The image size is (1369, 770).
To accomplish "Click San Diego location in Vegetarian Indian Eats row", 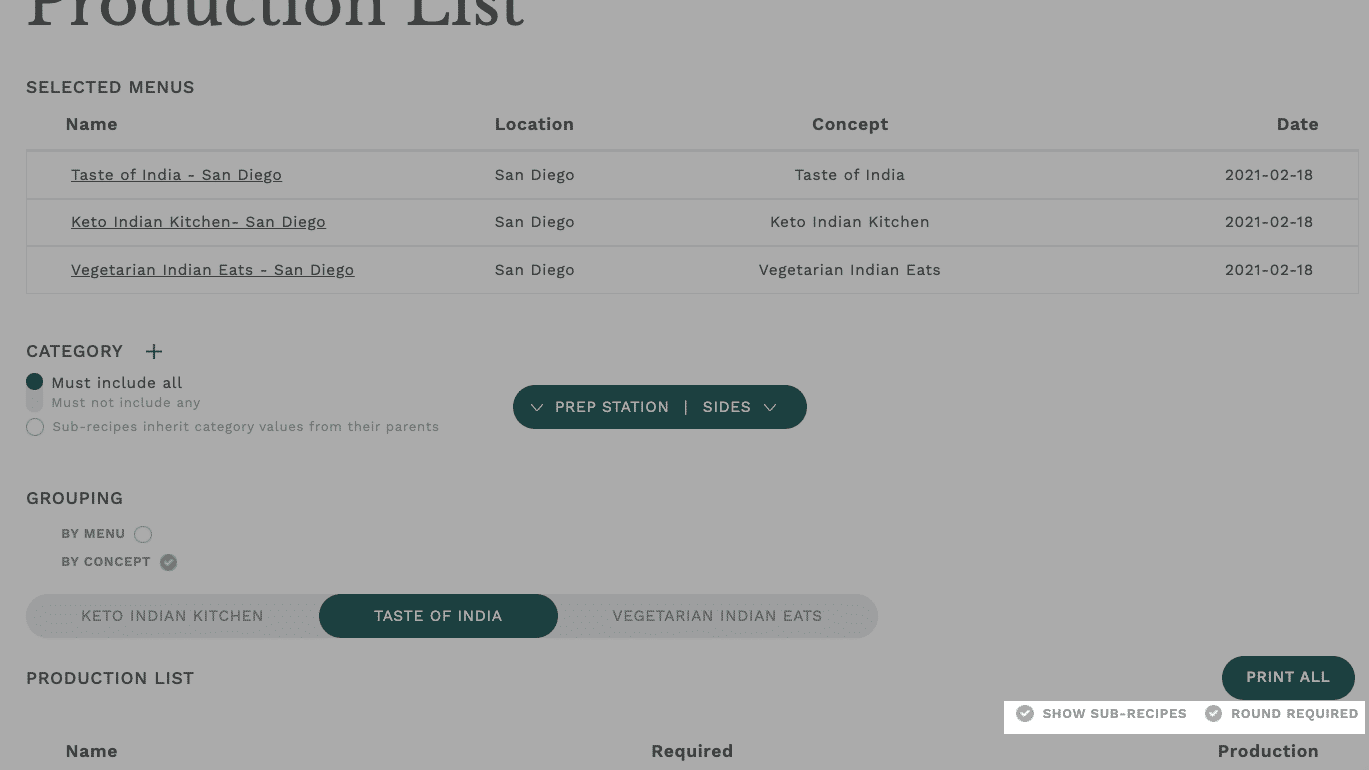I will [534, 270].
